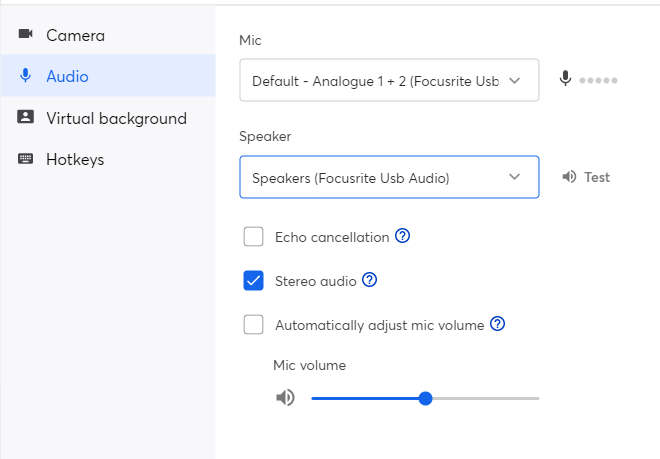Open the Stereo audio help icon

(369, 281)
